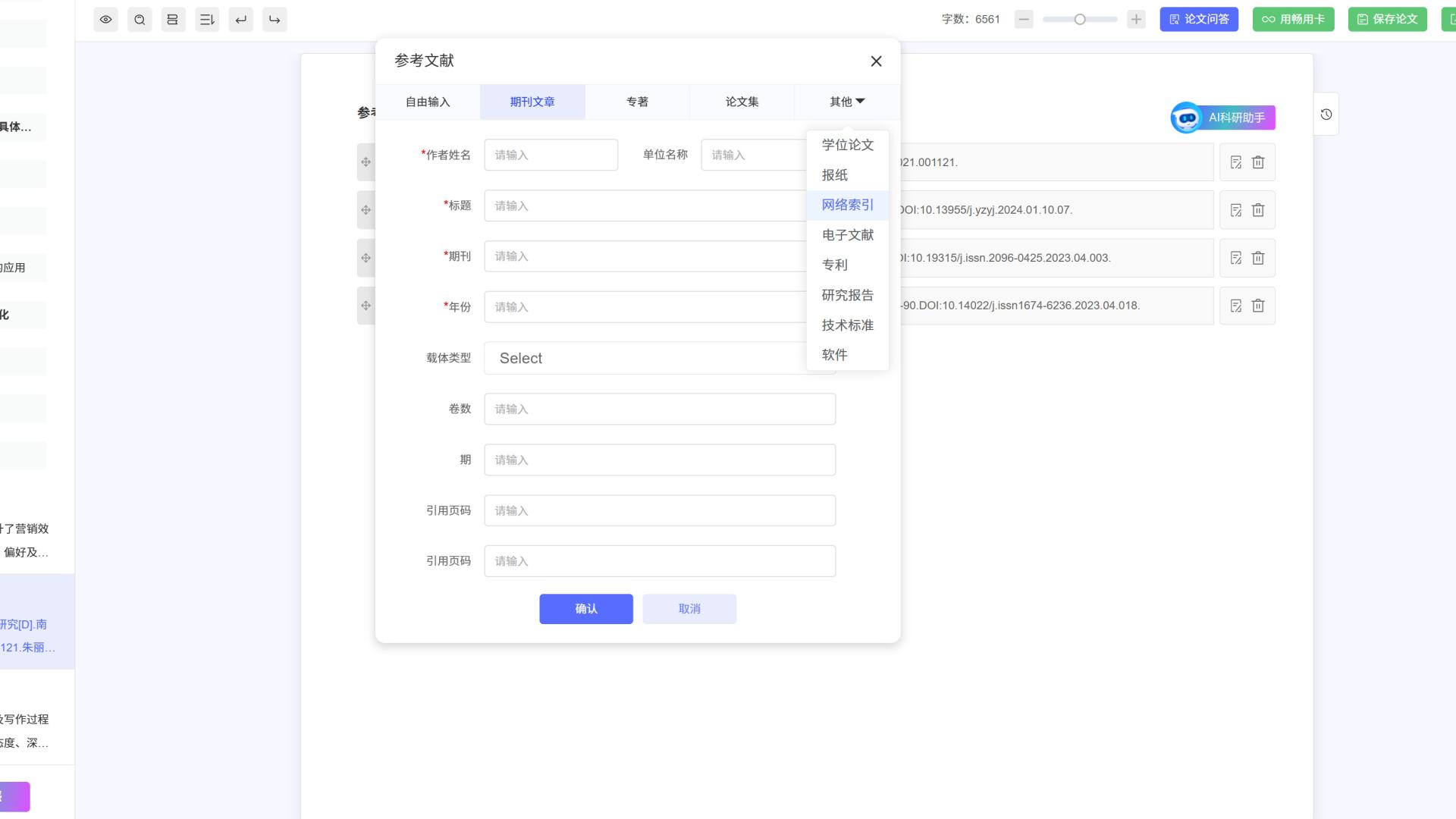Screen dimensions: 1456x819
Task: Click the 确认 confirm button
Action: [x=585, y=608]
